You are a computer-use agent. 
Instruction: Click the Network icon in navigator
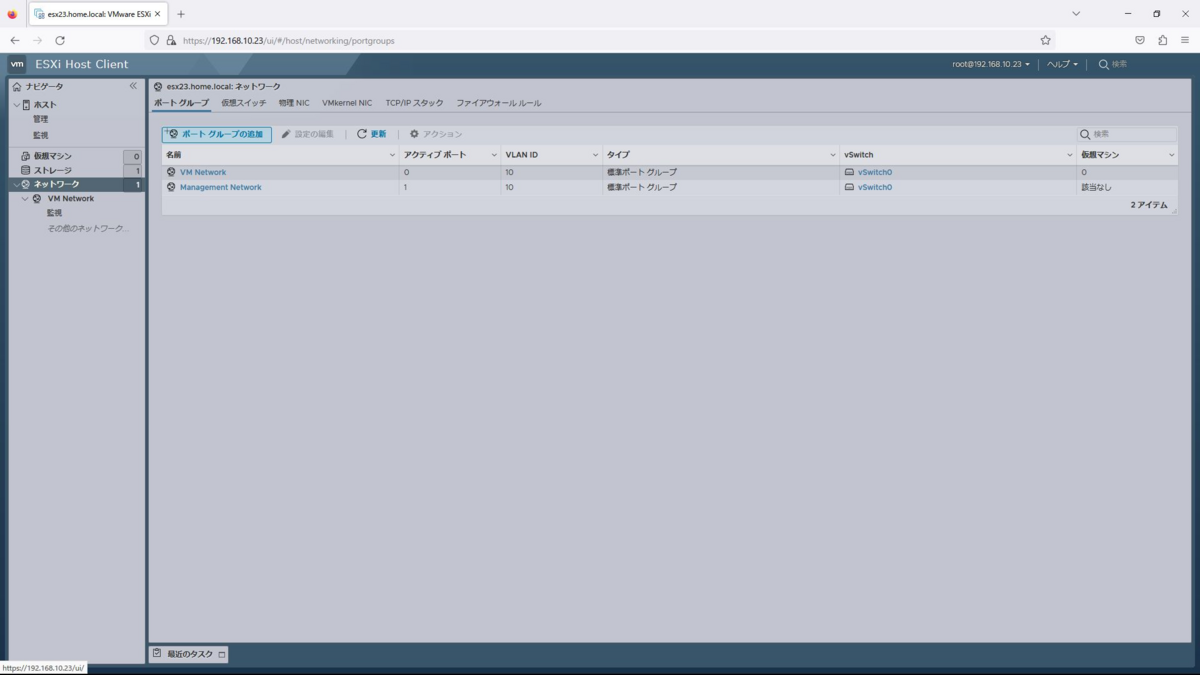(x=26, y=185)
